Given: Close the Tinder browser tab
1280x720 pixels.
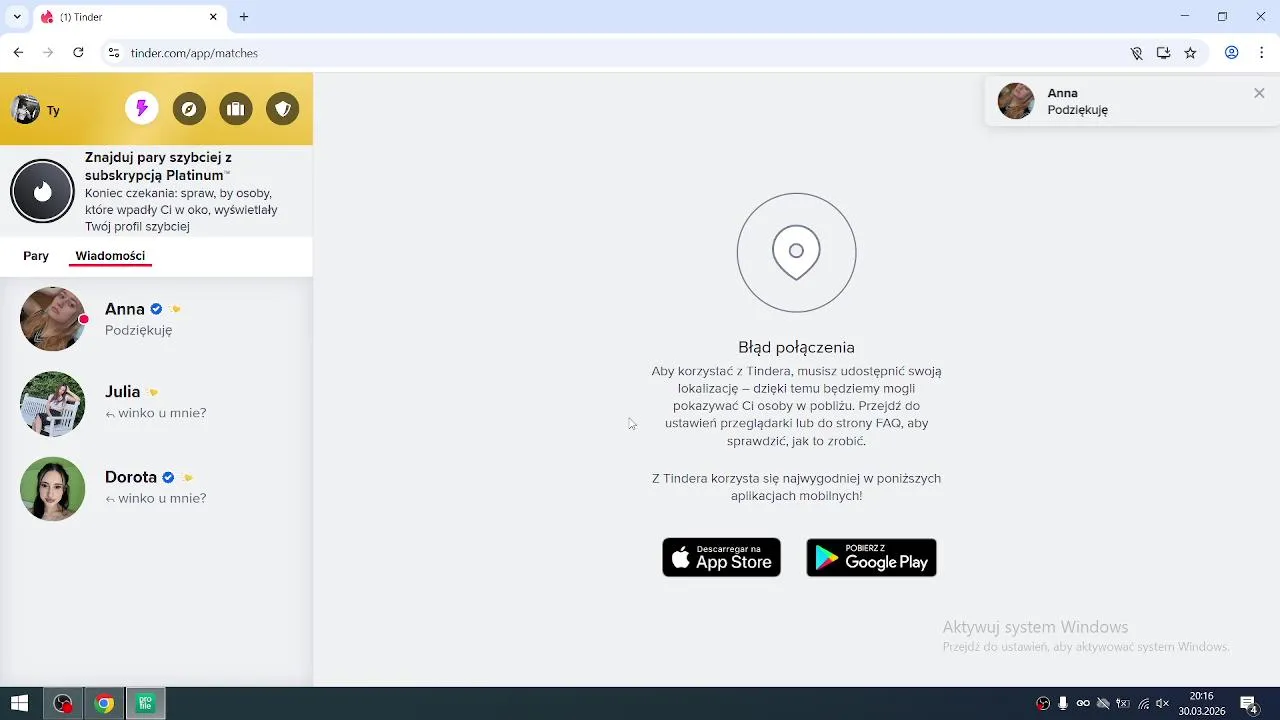Looking at the screenshot, I should 213,17.
